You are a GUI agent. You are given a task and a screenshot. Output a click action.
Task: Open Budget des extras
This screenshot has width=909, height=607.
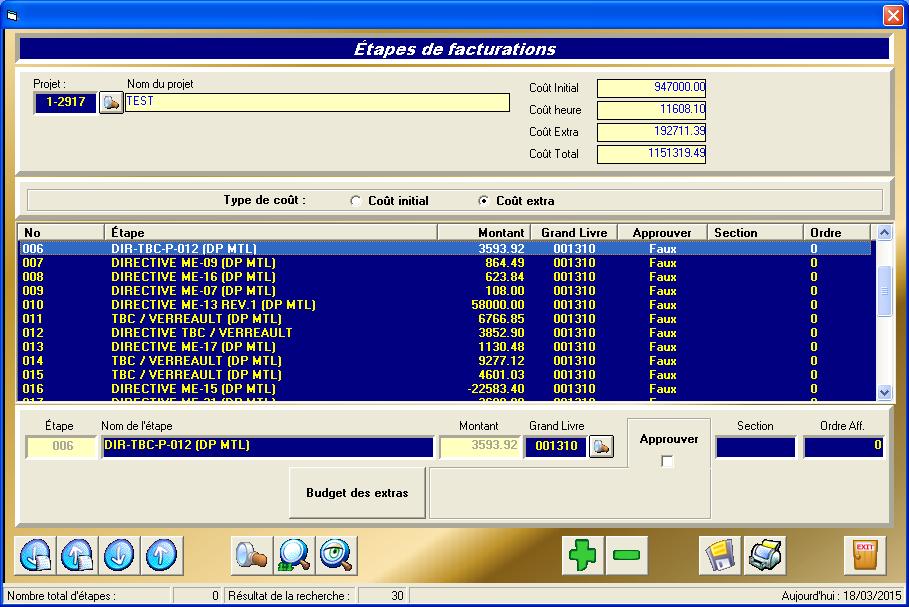357,493
